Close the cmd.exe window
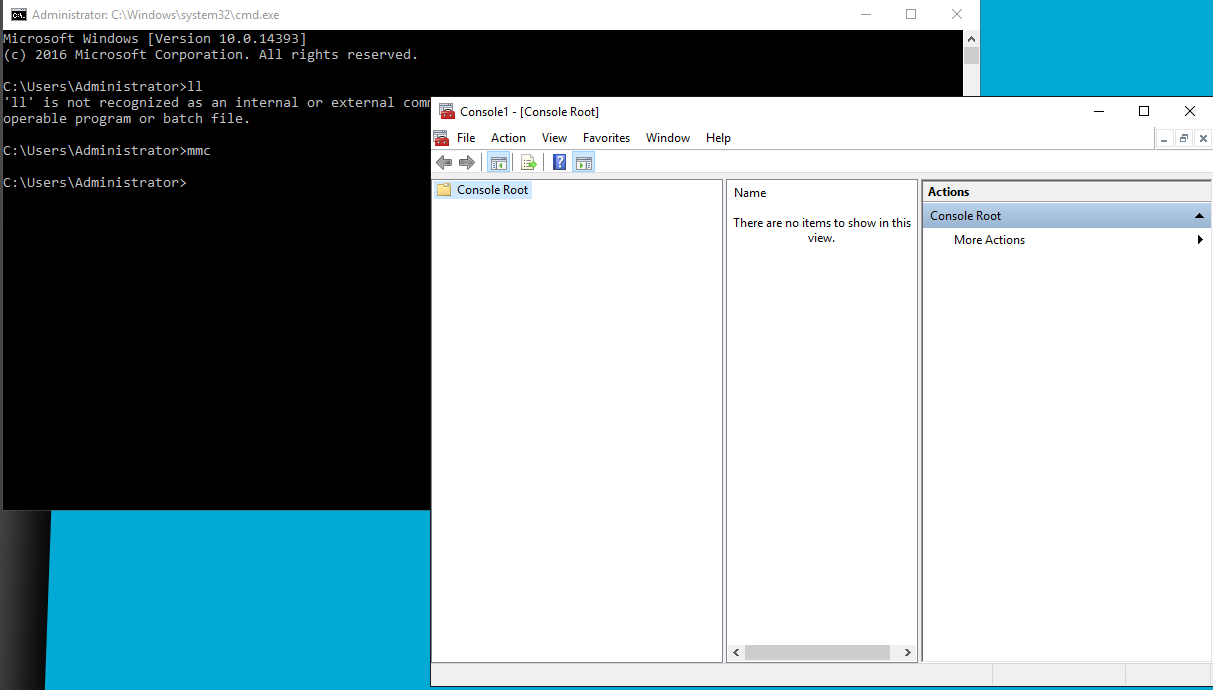 click(957, 14)
